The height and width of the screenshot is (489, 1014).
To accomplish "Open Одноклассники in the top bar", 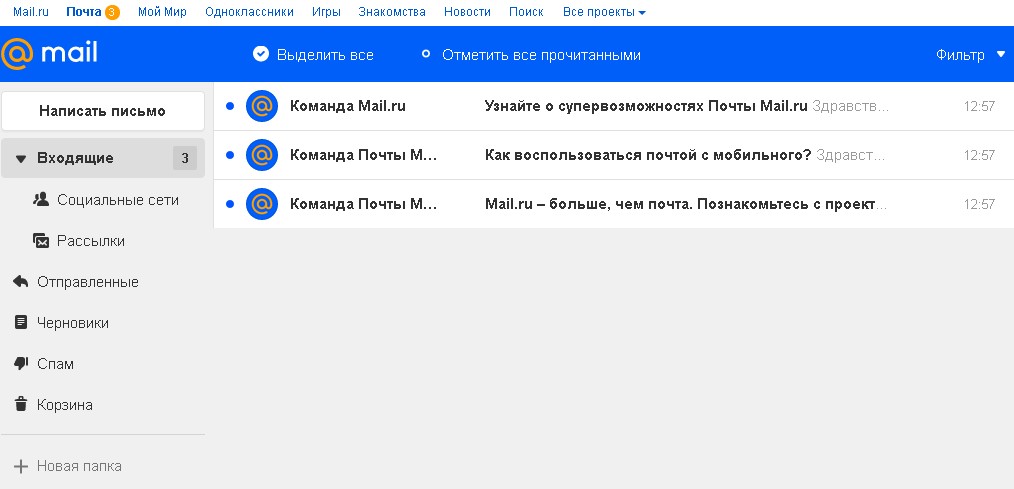I will point(249,12).
